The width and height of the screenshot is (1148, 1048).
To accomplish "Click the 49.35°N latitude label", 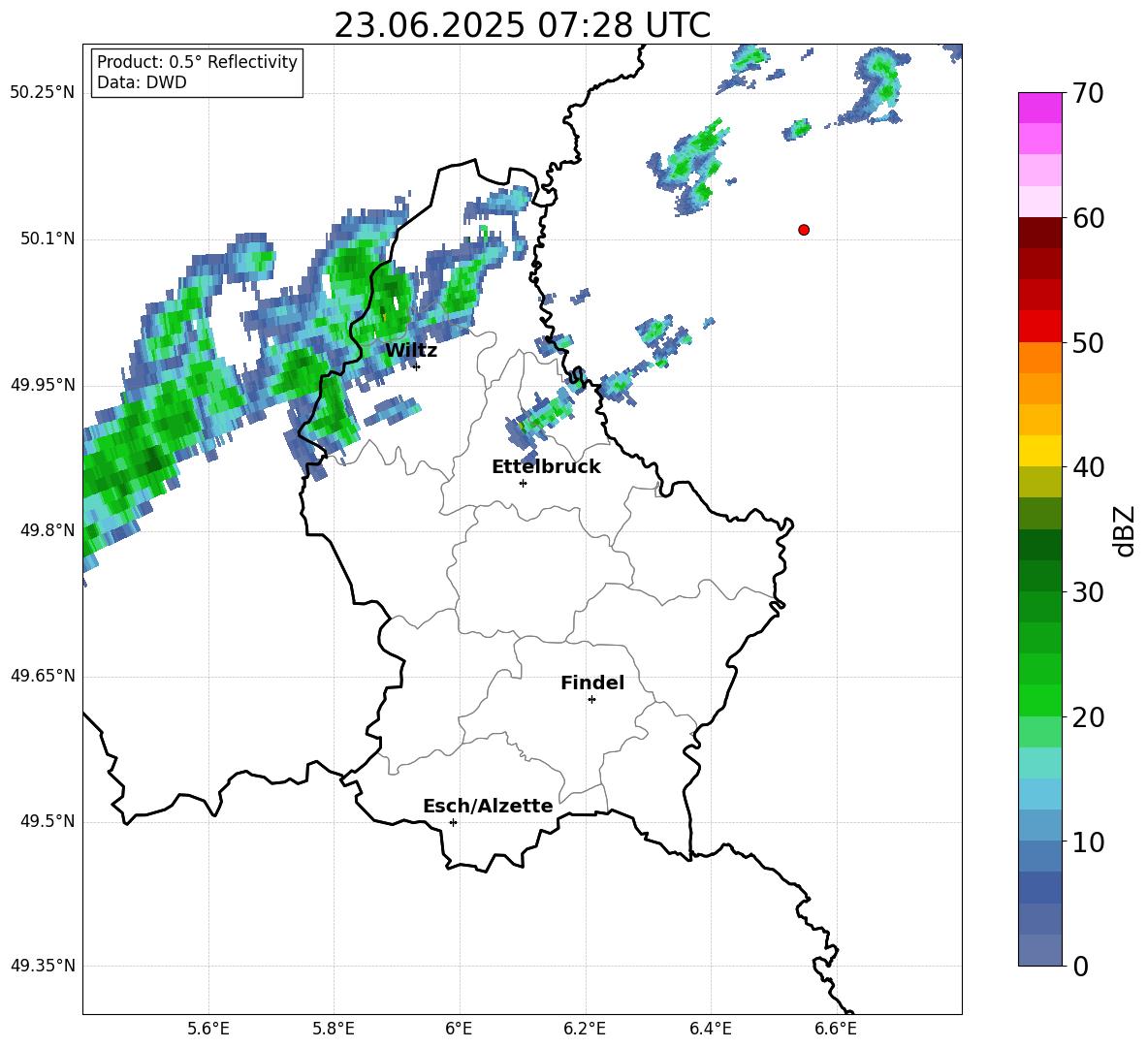I will coord(43,966).
